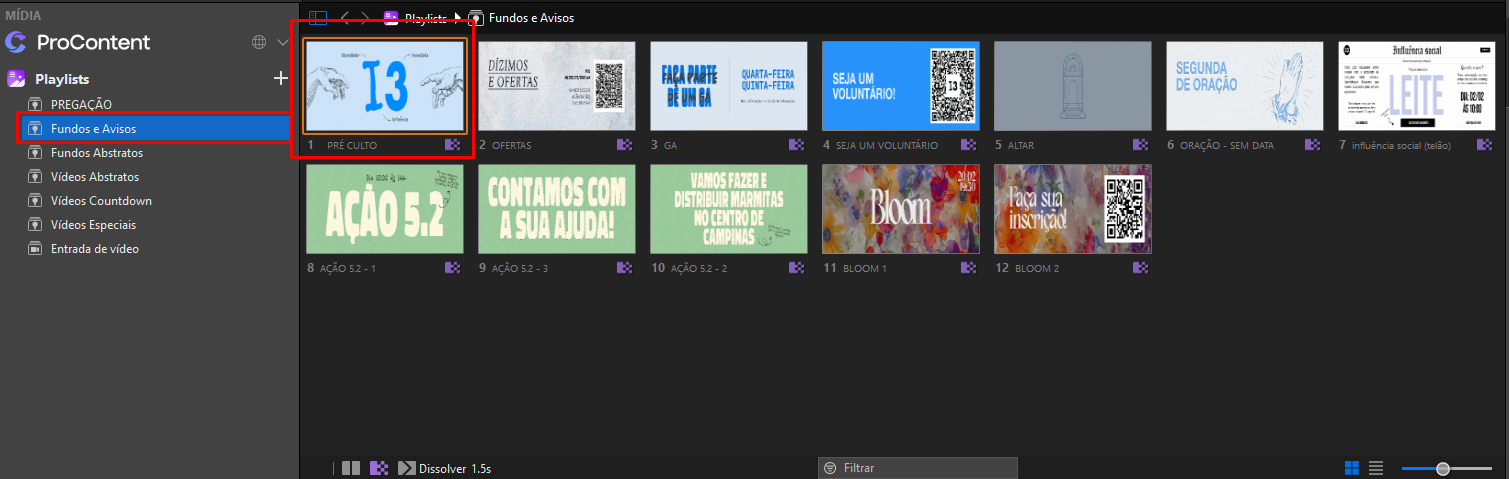Click the 'ALTAR' label text
The width and height of the screenshot is (1509, 479).
click(1020, 145)
